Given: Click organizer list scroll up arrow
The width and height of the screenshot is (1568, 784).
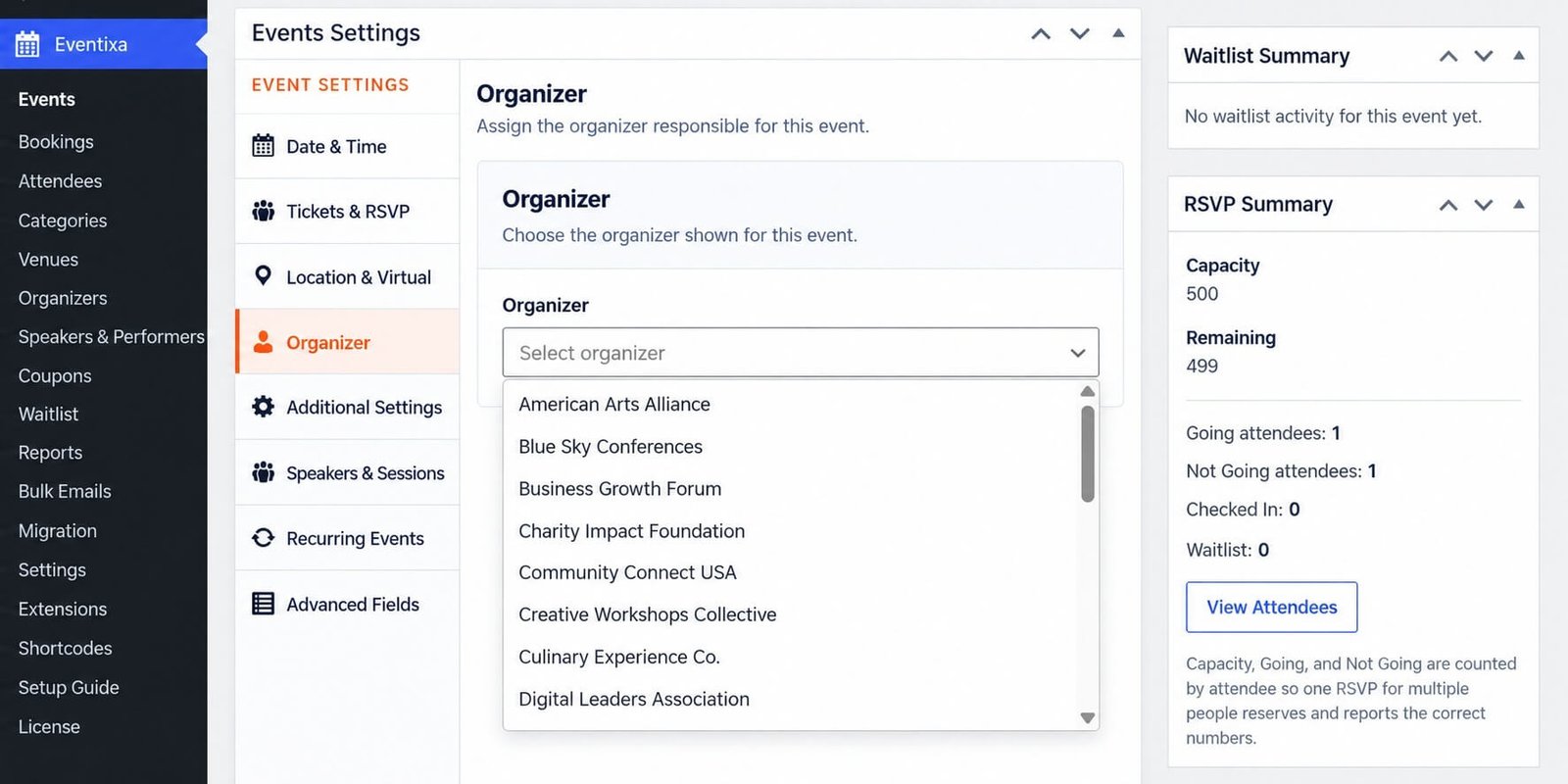Looking at the screenshot, I should click(x=1087, y=391).
